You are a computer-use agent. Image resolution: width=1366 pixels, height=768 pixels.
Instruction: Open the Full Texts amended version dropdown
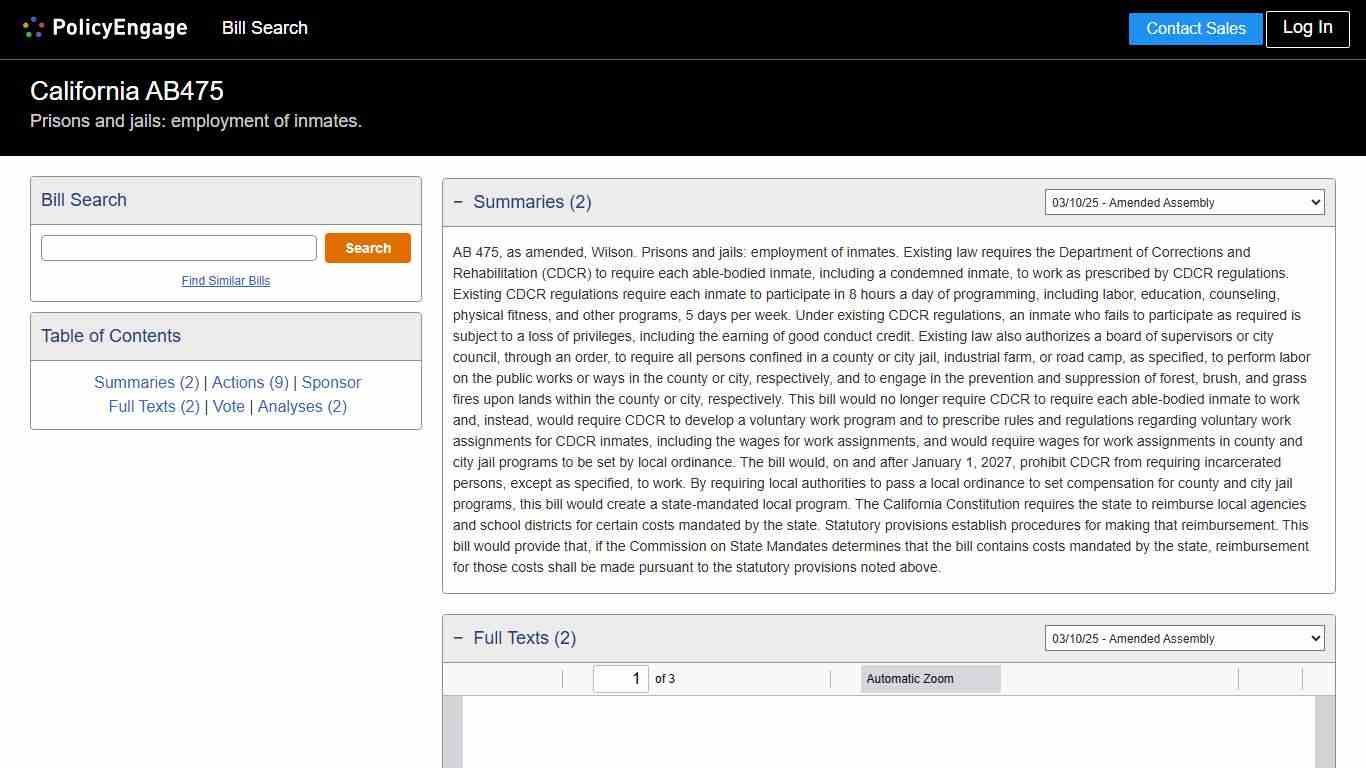(x=1184, y=638)
